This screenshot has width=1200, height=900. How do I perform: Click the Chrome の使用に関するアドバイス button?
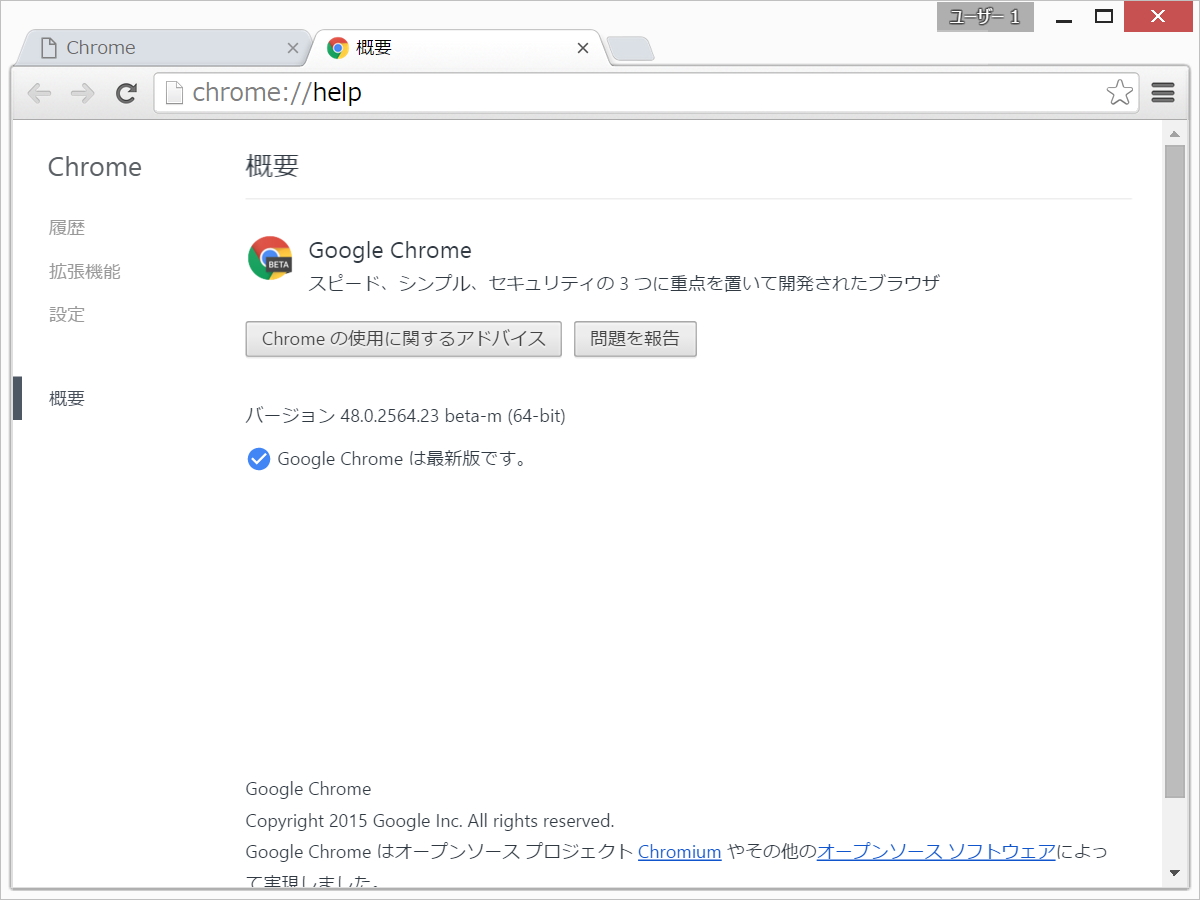coord(403,339)
